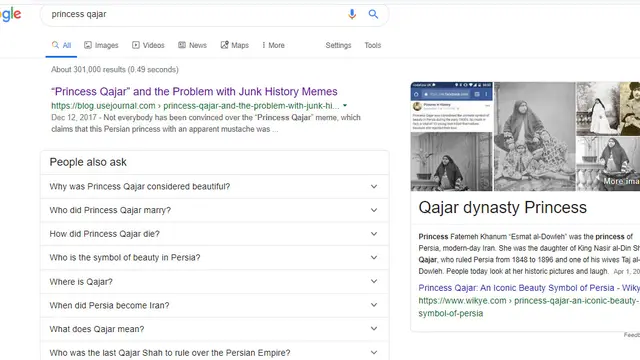Image resolution: width=640 pixels, height=360 pixels.
Task: Switch to the Videos tab
Action: pyautogui.click(x=148, y=45)
